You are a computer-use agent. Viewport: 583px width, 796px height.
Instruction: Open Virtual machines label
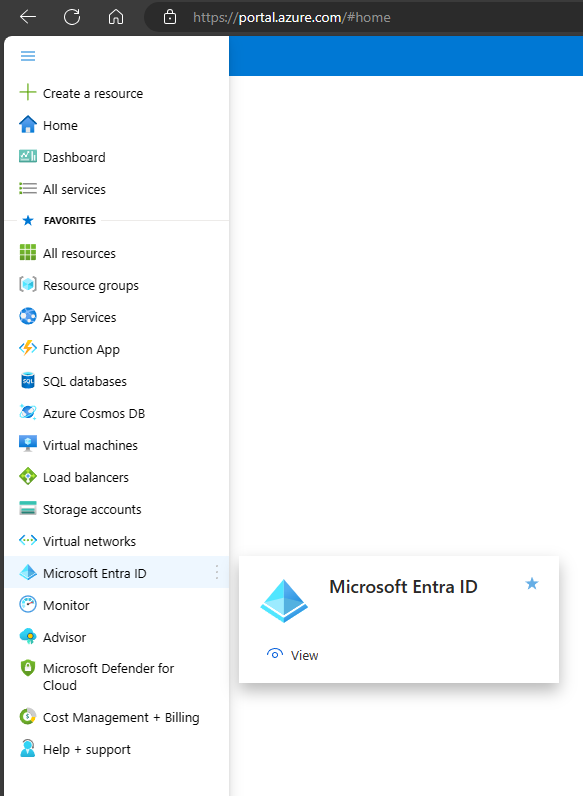[90, 445]
